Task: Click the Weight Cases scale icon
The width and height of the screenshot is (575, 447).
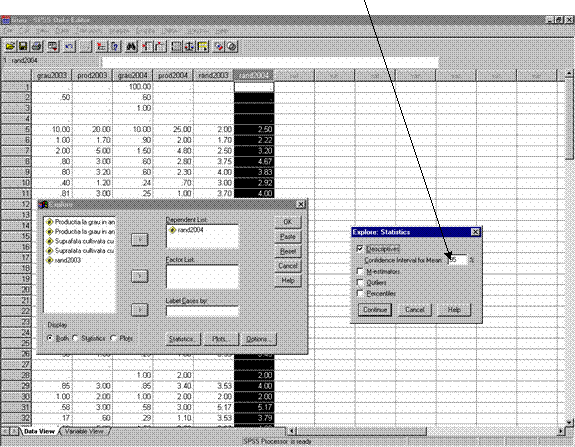Action: tap(189, 47)
